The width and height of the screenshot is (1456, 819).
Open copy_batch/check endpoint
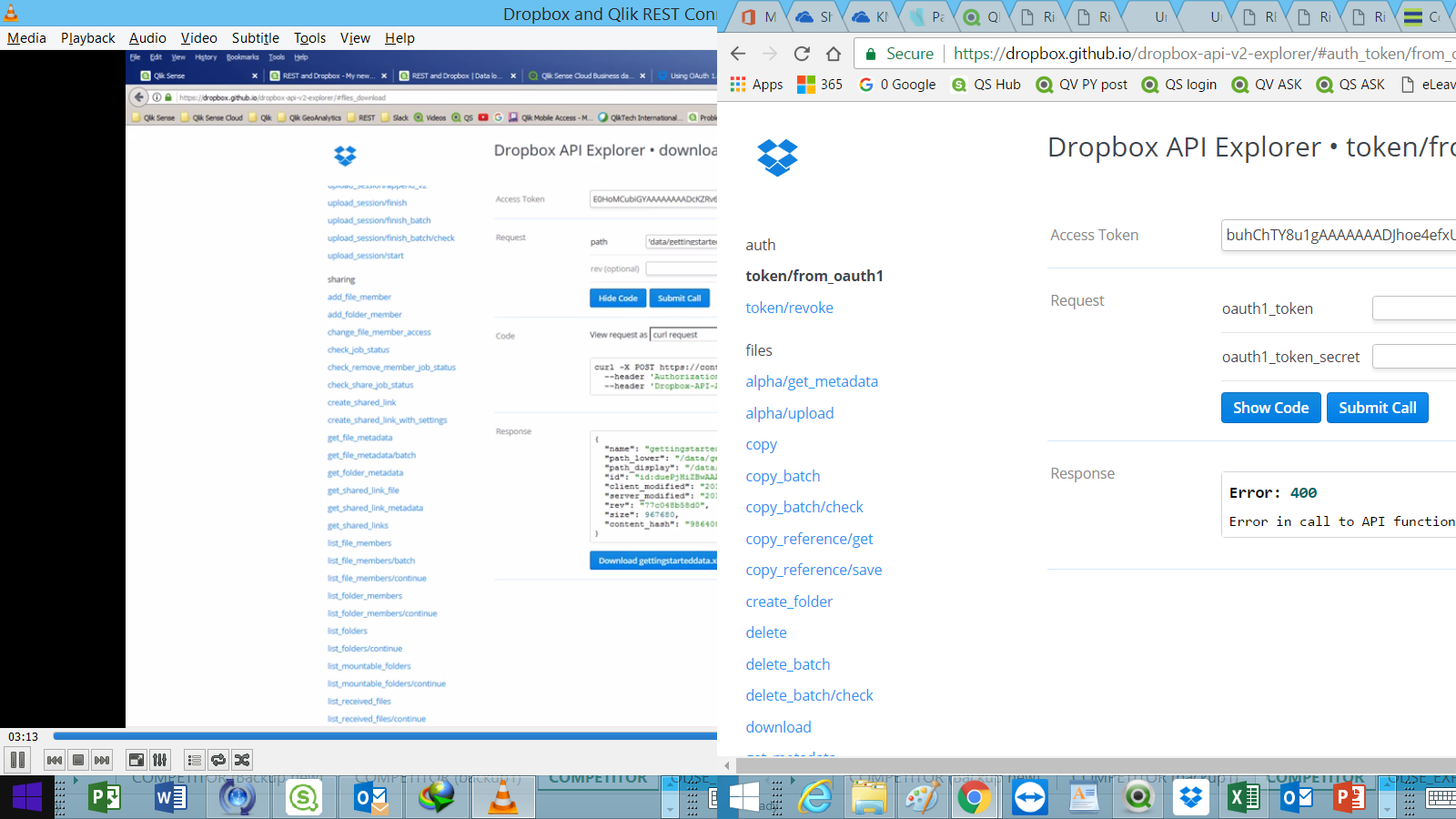tap(804, 507)
